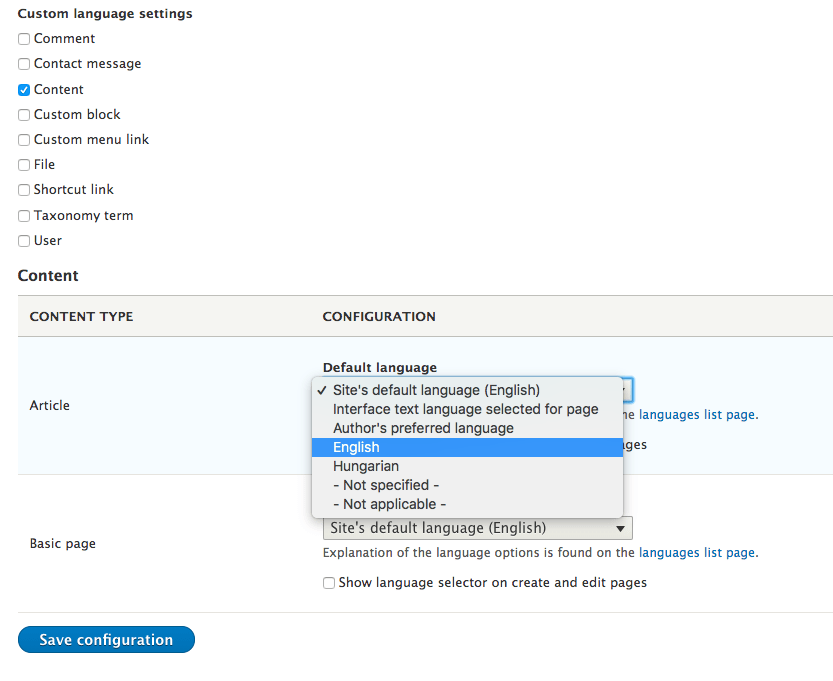The width and height of the screenshot is (833, 681).
Task: Enable the Shortcut link checkbox
Action: pos(24,190)
